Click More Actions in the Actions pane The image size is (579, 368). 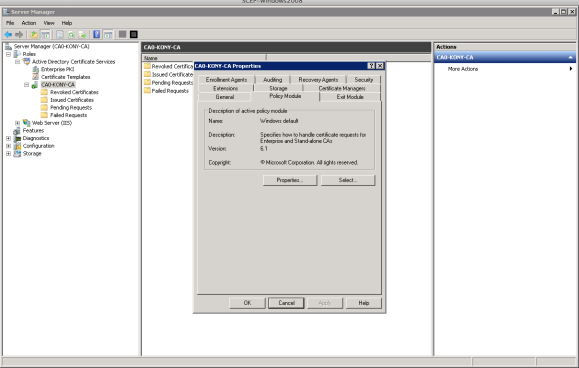click(463, 69)
